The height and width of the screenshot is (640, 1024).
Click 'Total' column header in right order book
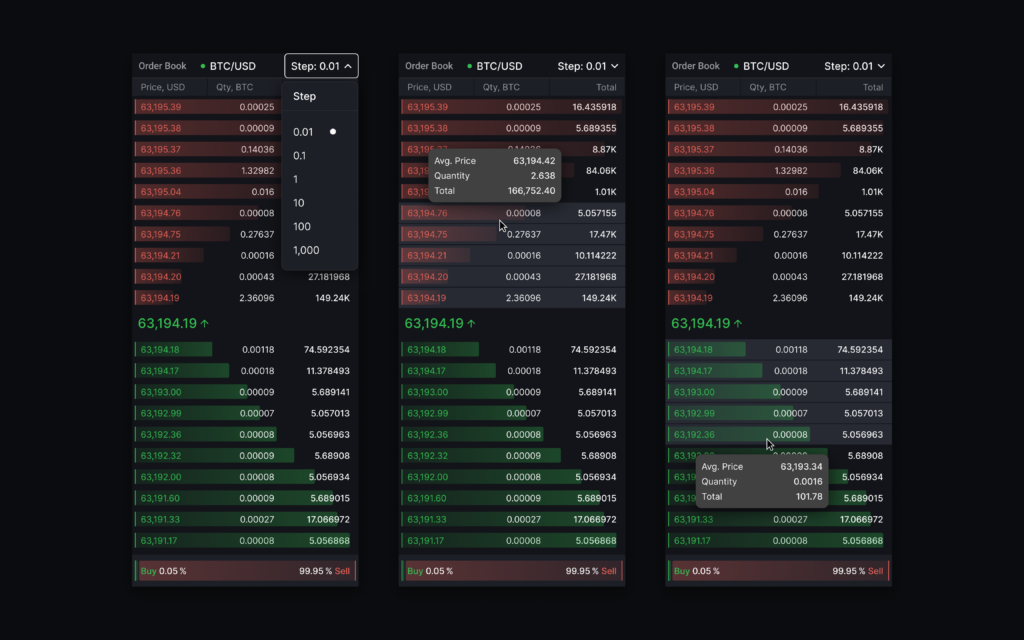click(x=872, y=87)
